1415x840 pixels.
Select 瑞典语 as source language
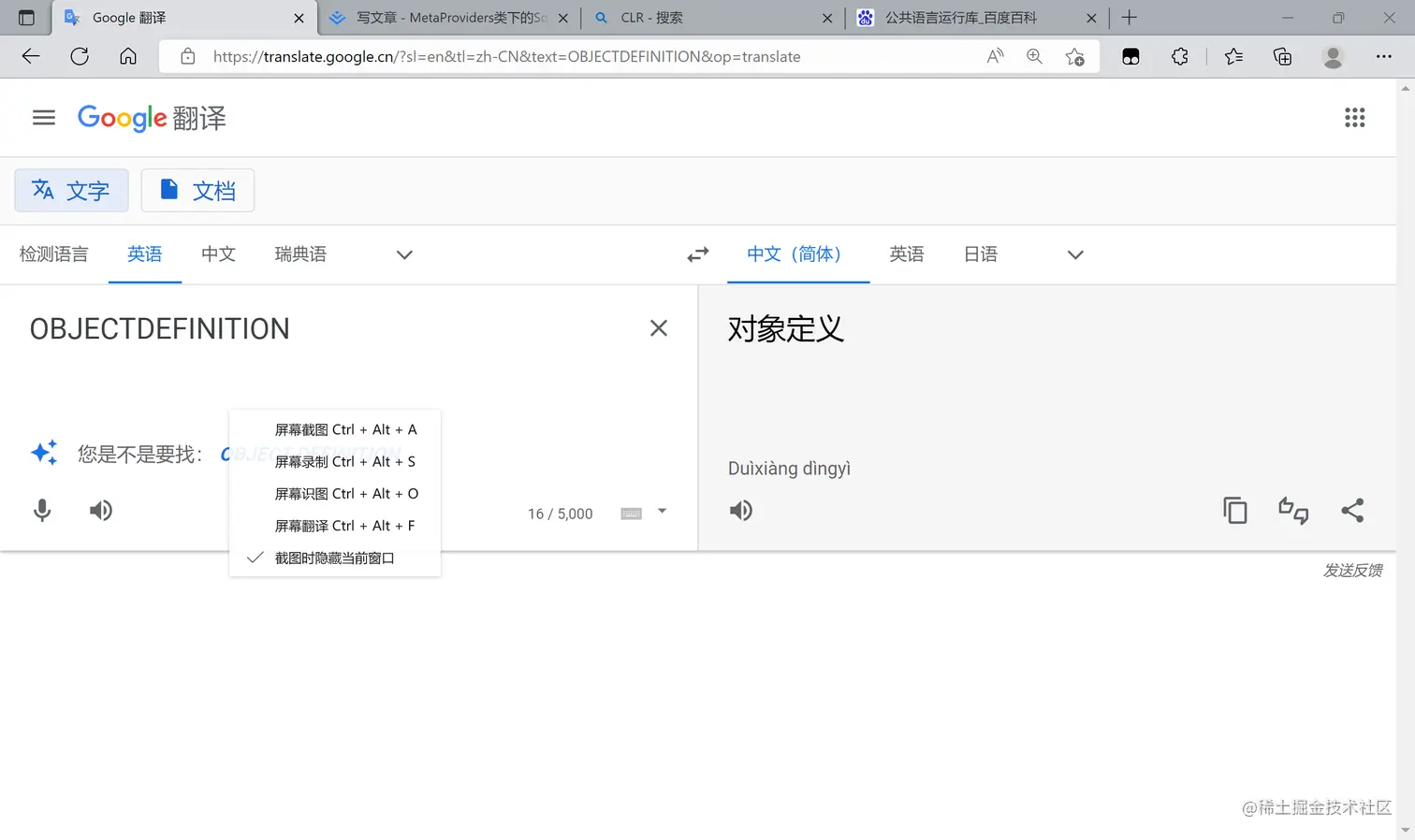[x=300, y=254]
